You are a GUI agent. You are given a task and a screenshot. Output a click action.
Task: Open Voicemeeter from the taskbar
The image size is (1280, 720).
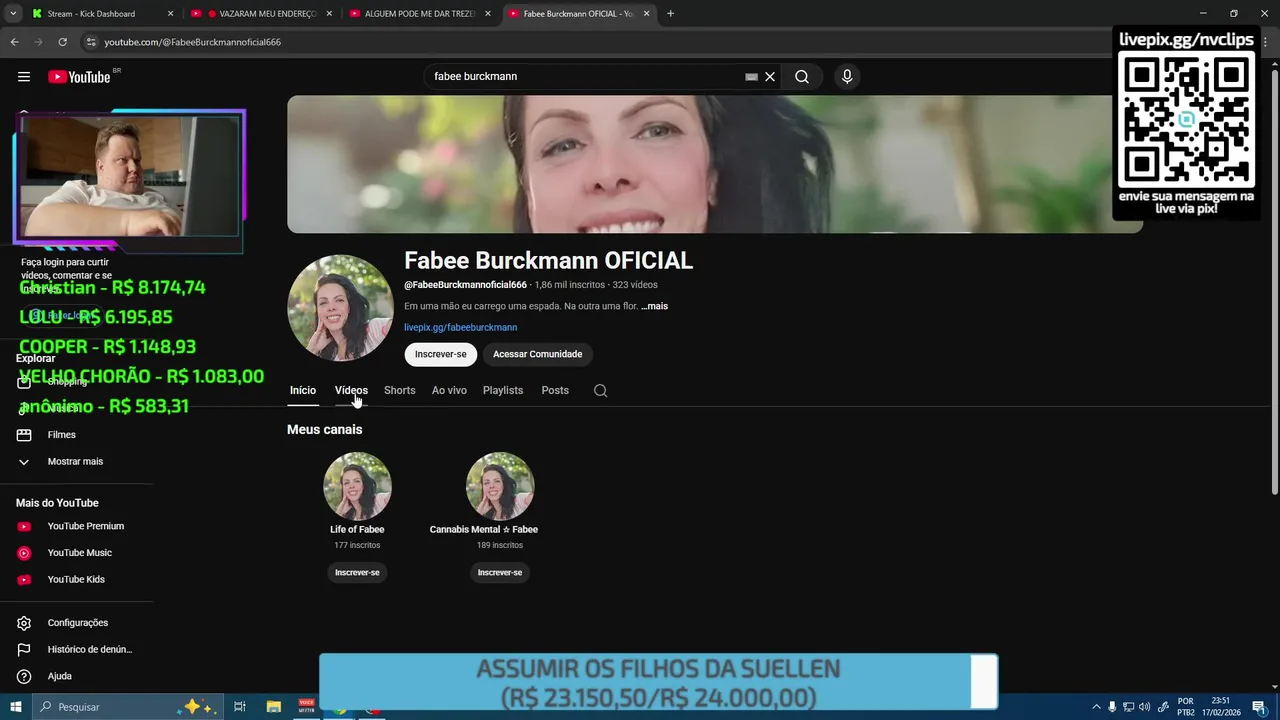(307, 706)
